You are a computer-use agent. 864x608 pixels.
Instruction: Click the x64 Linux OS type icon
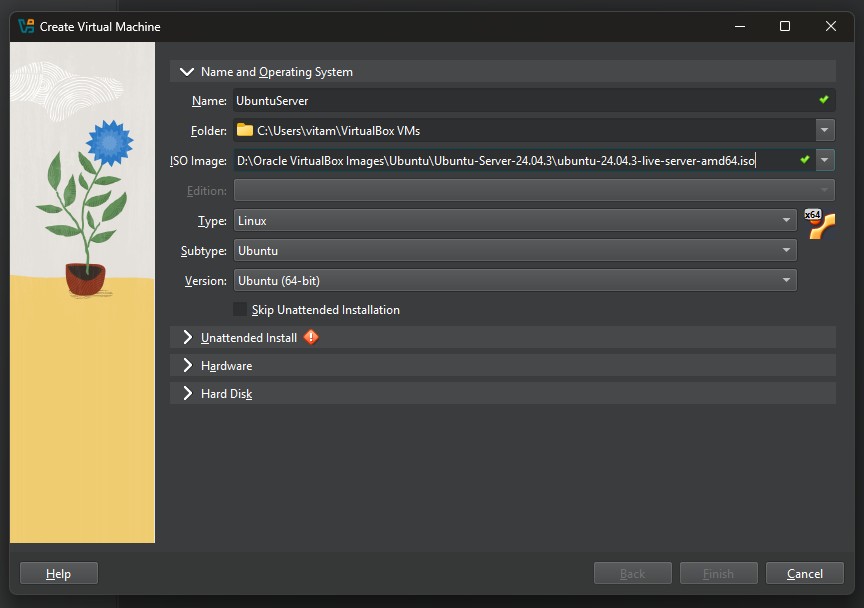pos(820,224)
